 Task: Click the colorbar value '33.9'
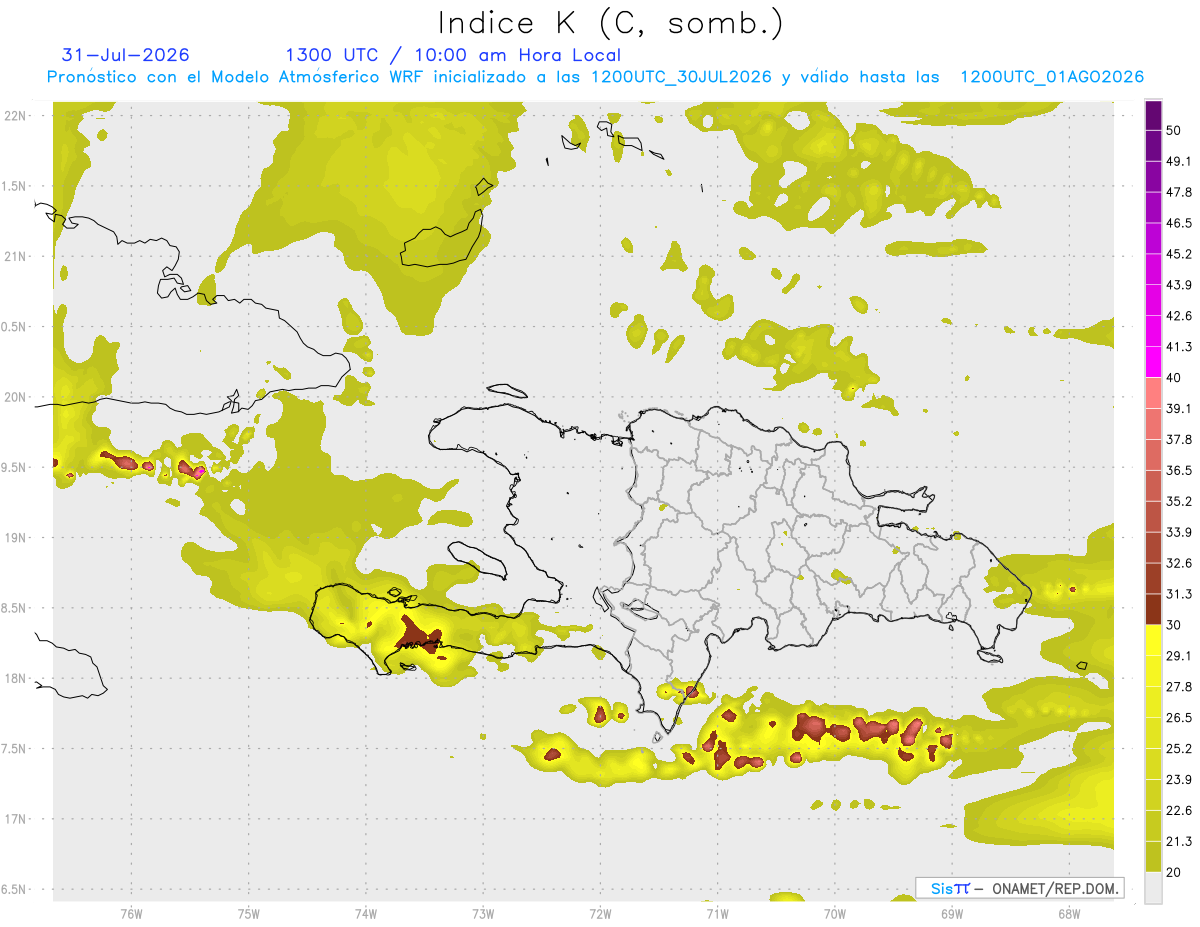1179,532
